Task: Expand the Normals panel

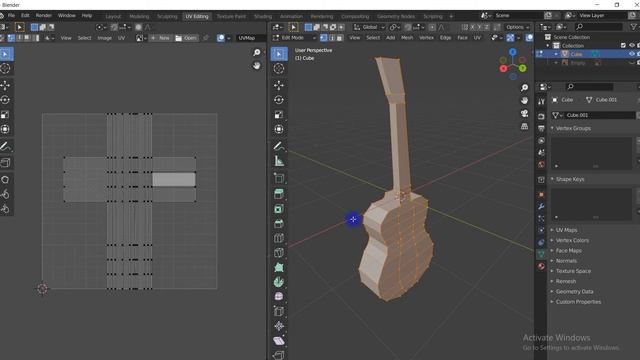Action: click(x=566, y=261)
